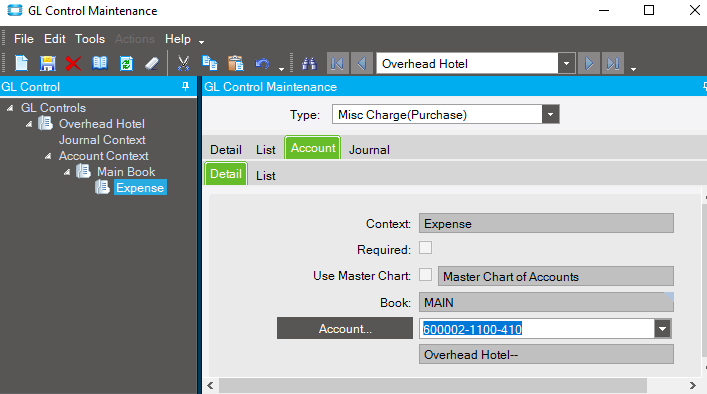Collapse the Account Context node
The height and width of the screenshot is (394, 707).
pyautogui.click(x=48, y=156)
